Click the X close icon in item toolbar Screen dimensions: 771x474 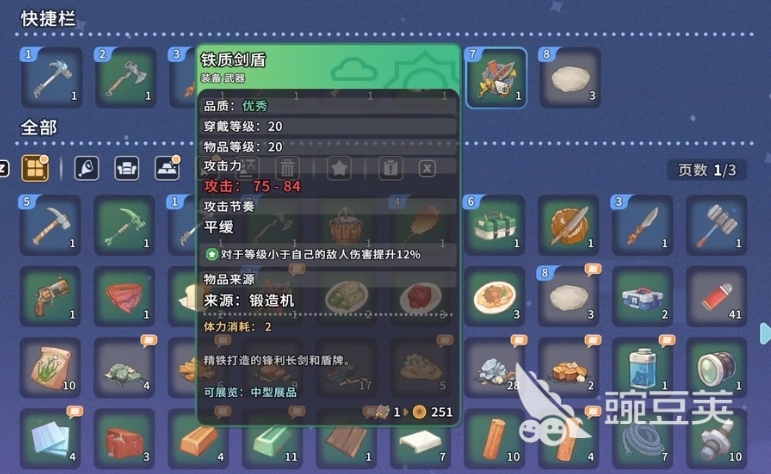point(427,169)
